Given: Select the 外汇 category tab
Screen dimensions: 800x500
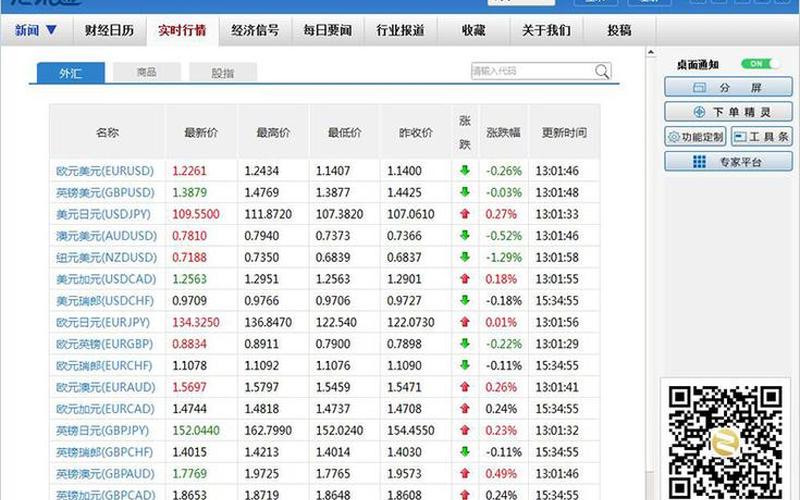Looking at the screenshot, I should pyautogui.click(x=70, y=73).
